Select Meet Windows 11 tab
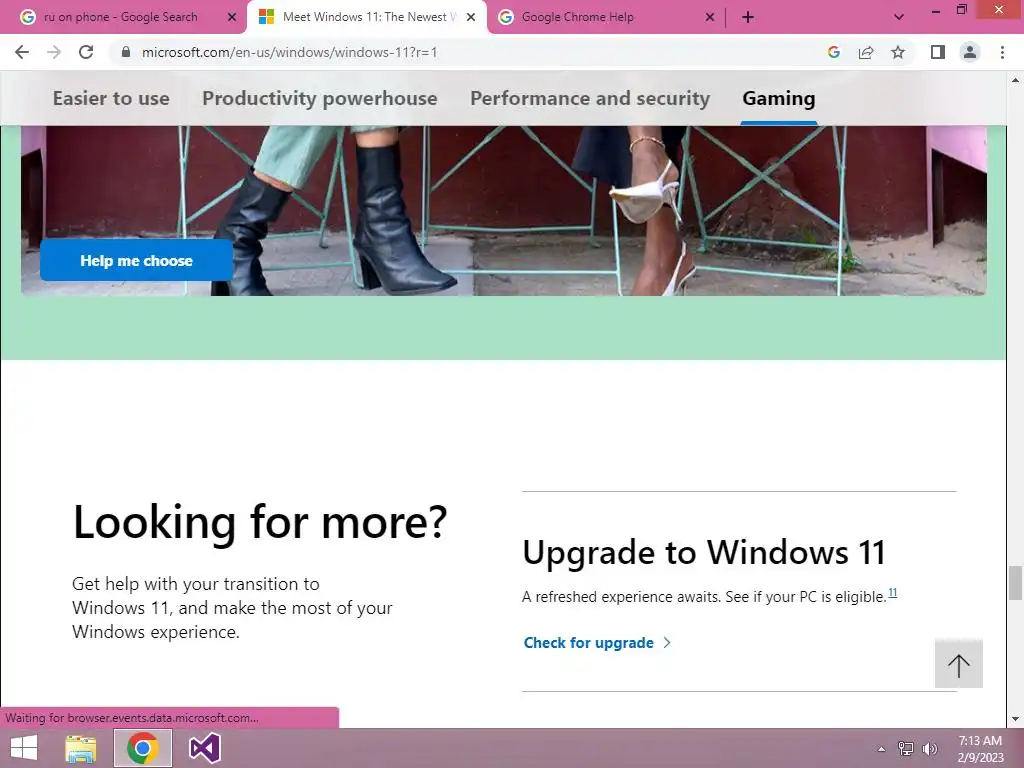The width and height of the screenshot is (1024, 768). coord(366,18)
